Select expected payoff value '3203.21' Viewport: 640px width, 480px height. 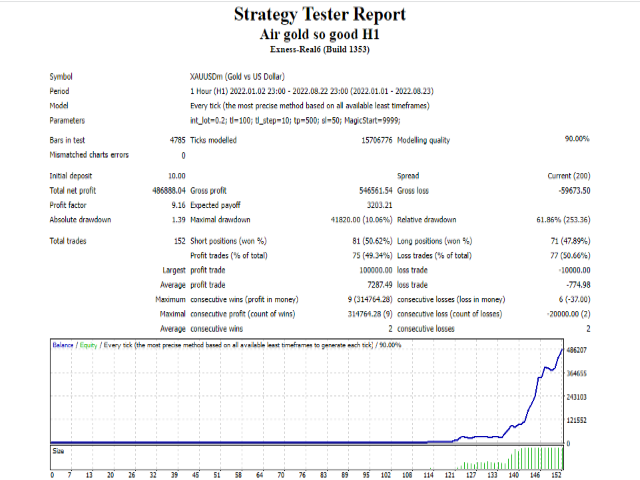coord(380,205)
